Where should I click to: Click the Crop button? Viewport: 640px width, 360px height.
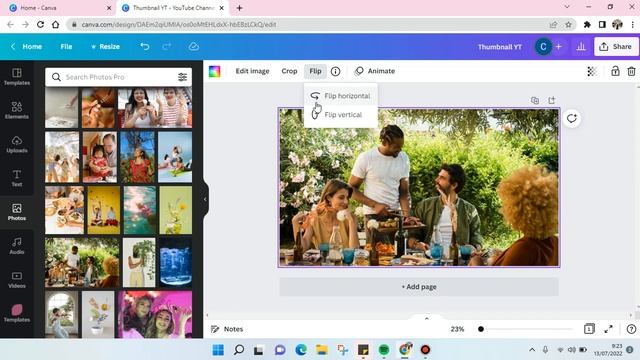pyautogui.click(x=289, y=71)
